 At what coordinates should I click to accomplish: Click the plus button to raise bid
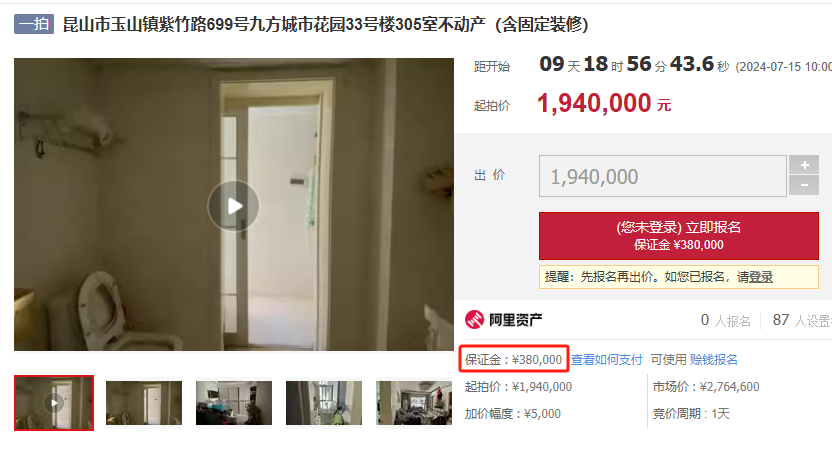click(804, 165)
